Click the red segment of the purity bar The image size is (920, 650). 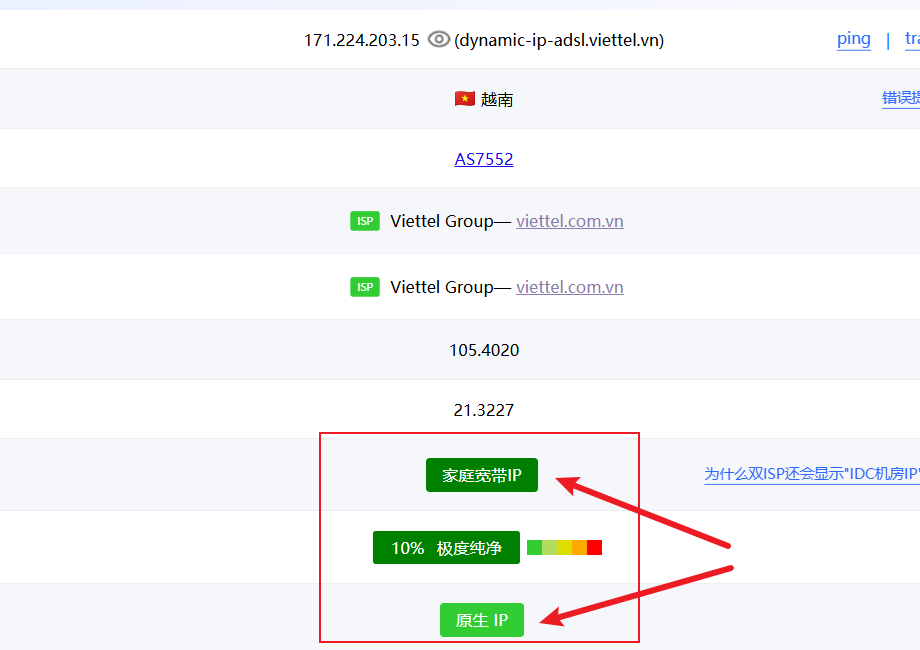pyautogui.click(x=594, y=548)
